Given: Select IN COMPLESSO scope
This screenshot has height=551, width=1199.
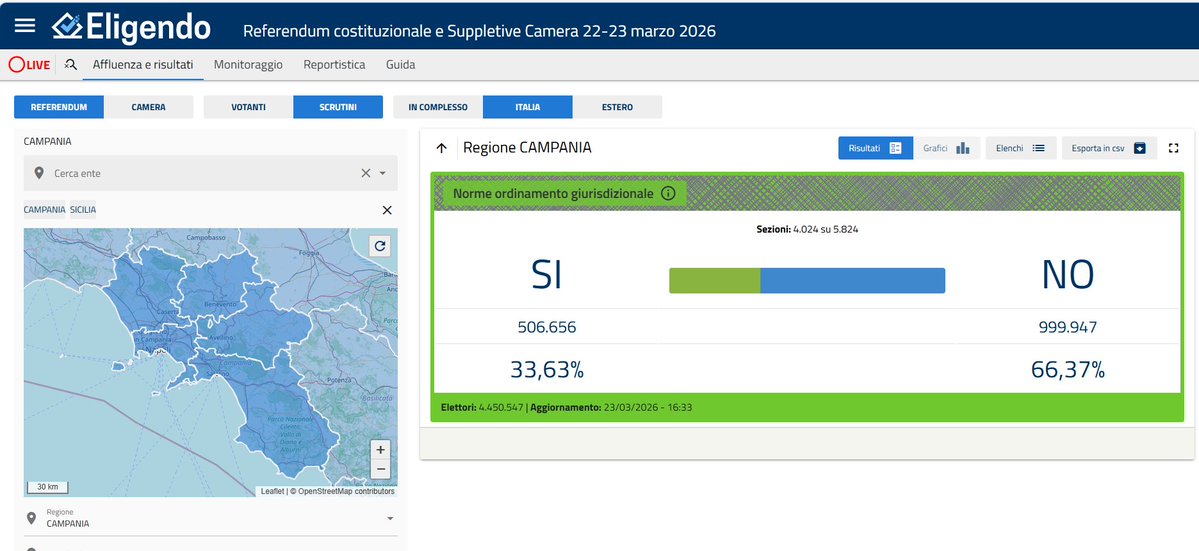Looking at the screenshot, I should click(x=438, y=107).
